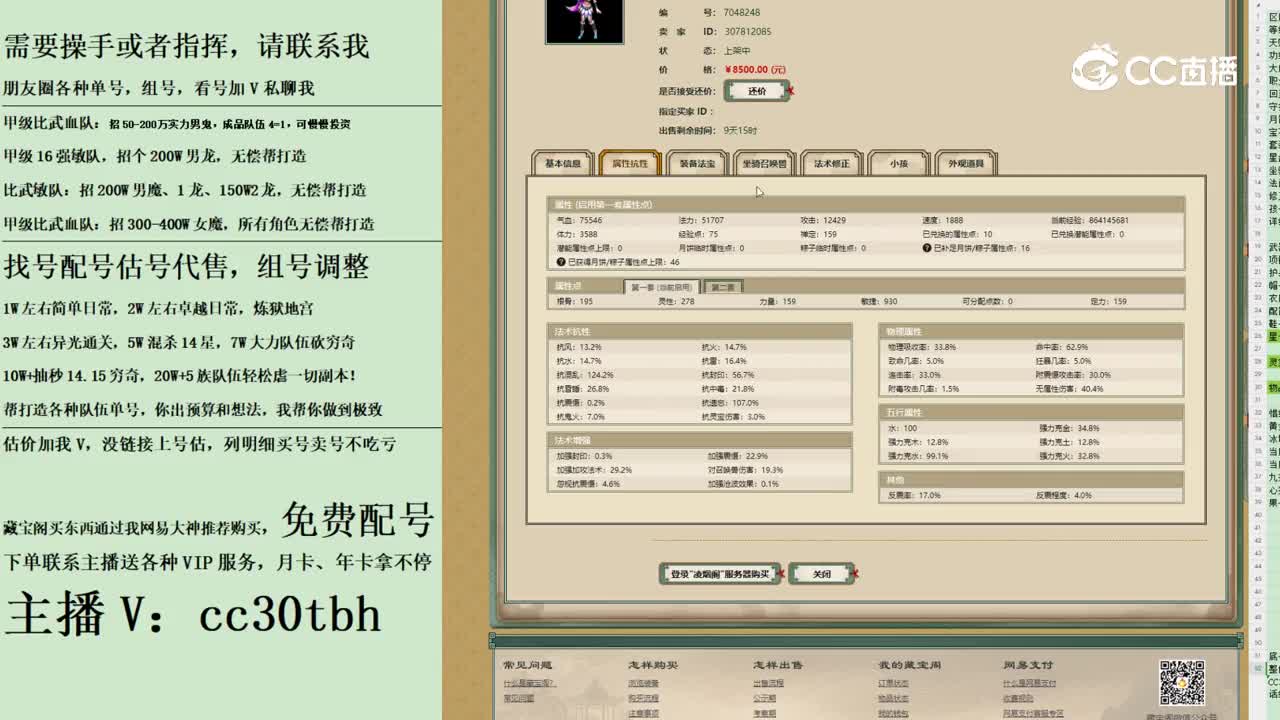Switch to the 第二套 attribute point set
Screen dimensions: 1280x720
click(x=723, y=287)
